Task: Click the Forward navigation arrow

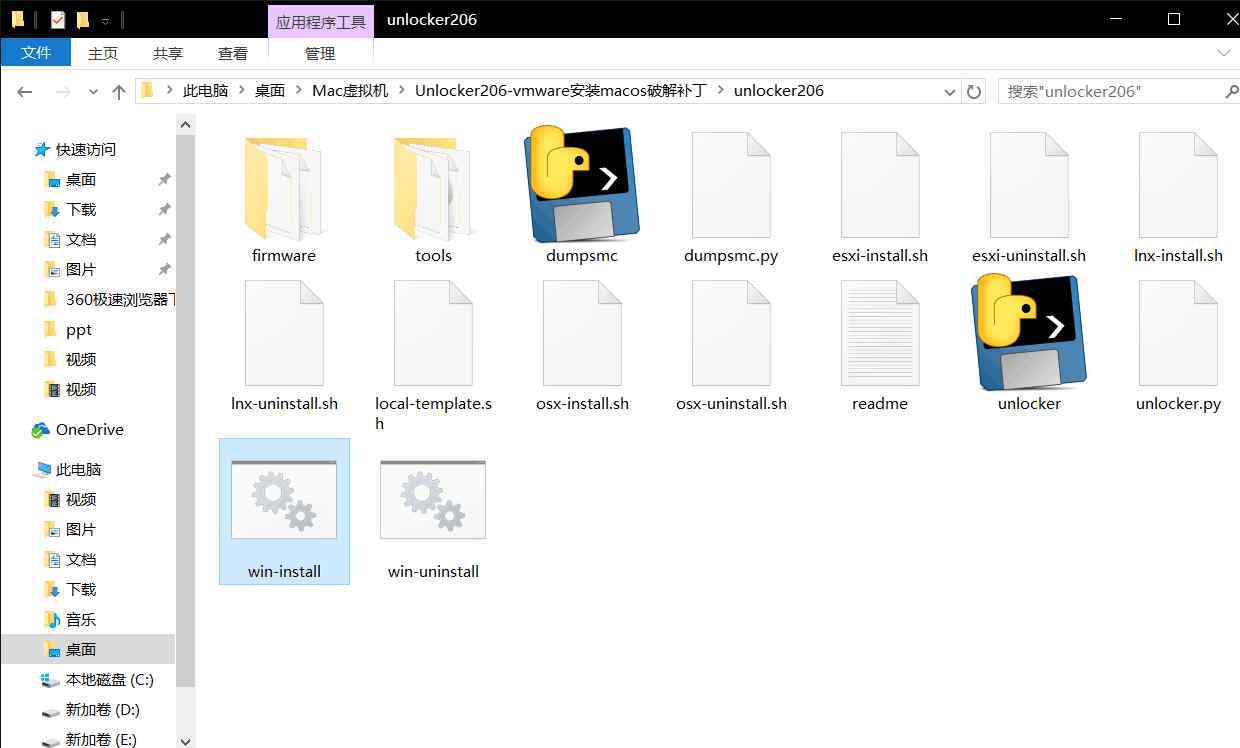Action: [x=62, y=91]
